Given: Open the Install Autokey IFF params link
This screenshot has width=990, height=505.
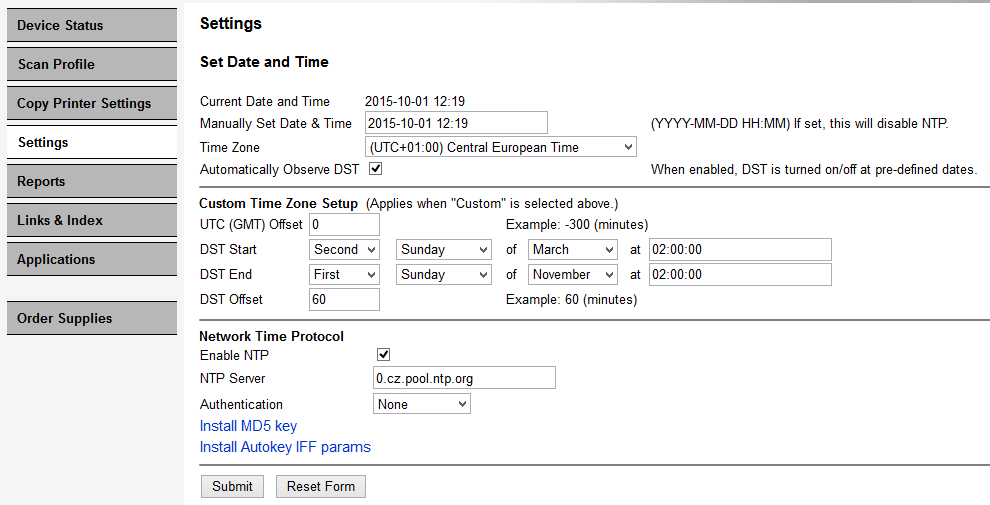Looking at the screenshot, I should pyautogui.click(x=285, y=447).
